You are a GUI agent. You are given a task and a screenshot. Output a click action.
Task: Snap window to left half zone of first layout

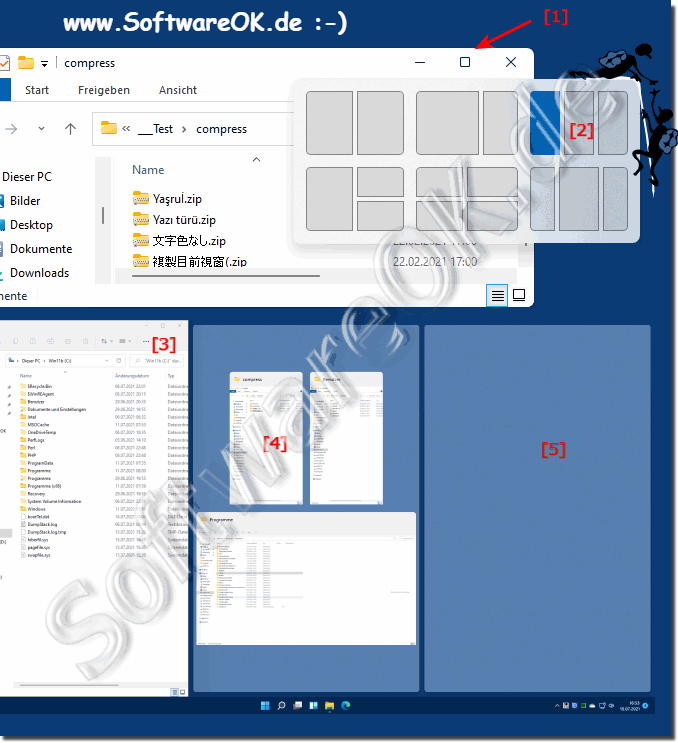tap(329, 123)
